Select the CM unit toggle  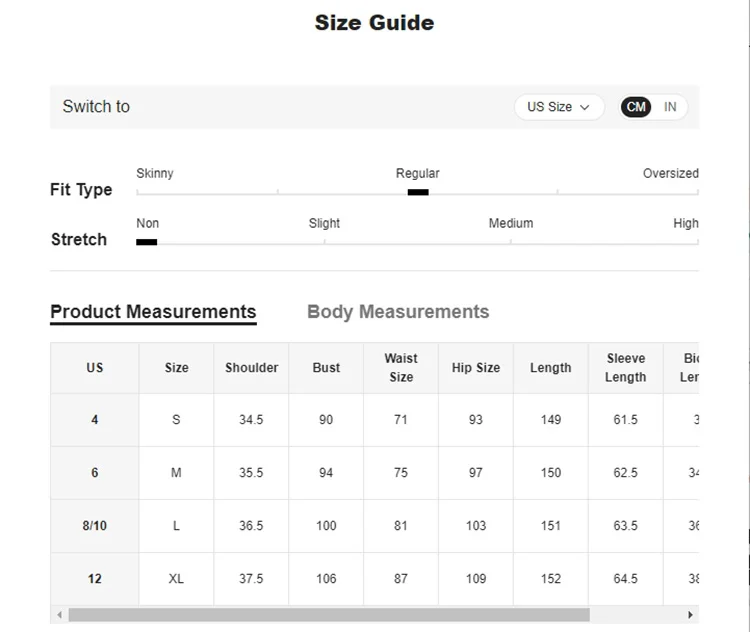pyautogui.click(x=636, y=107)
